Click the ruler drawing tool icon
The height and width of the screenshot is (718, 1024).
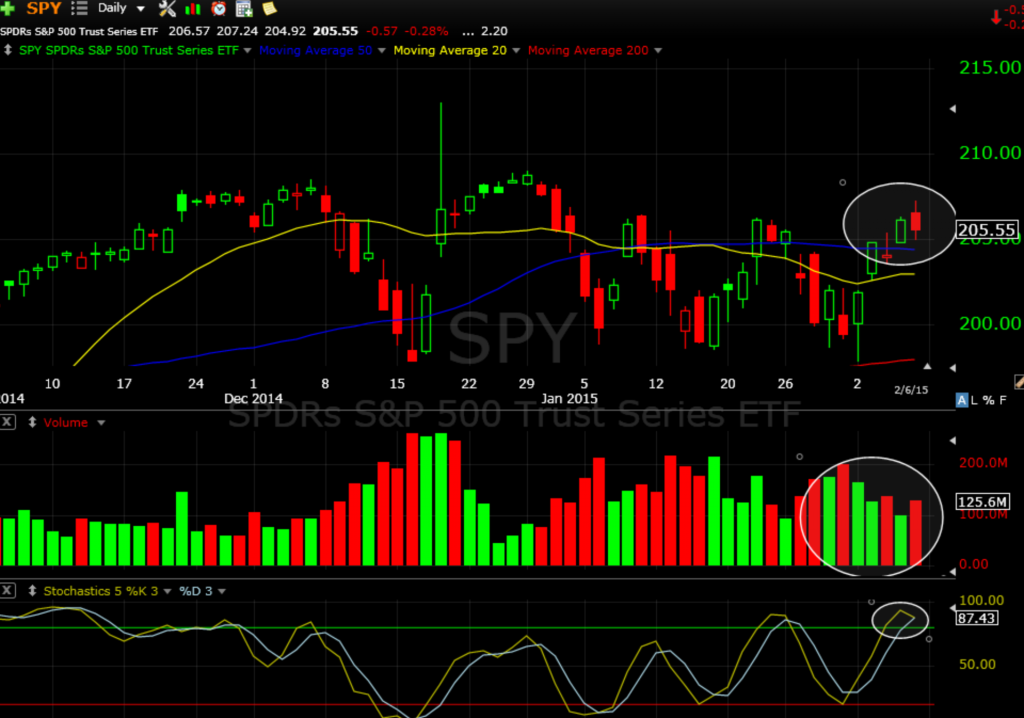click(x=1019, y=382)
